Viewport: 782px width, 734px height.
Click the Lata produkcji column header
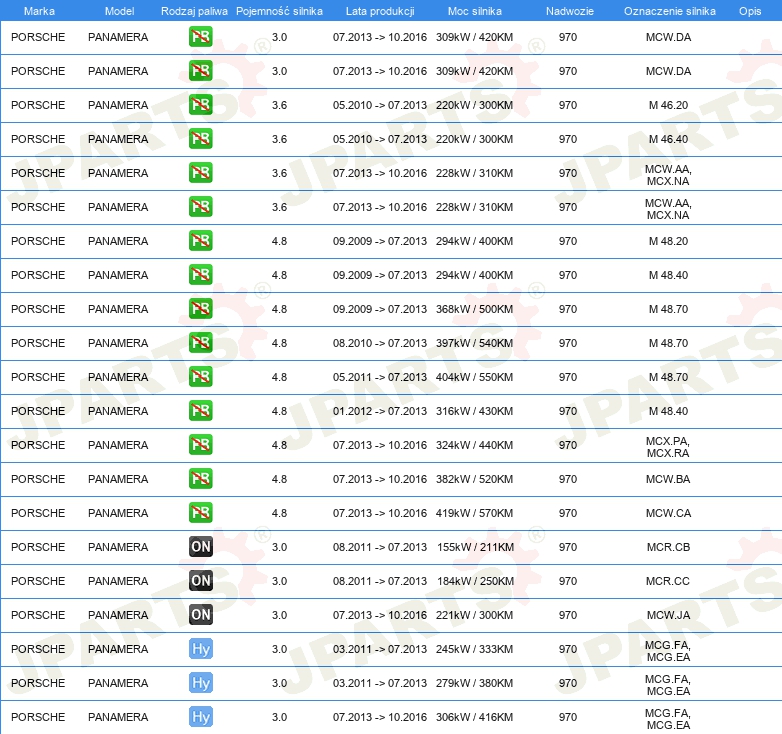pos(380,11)
